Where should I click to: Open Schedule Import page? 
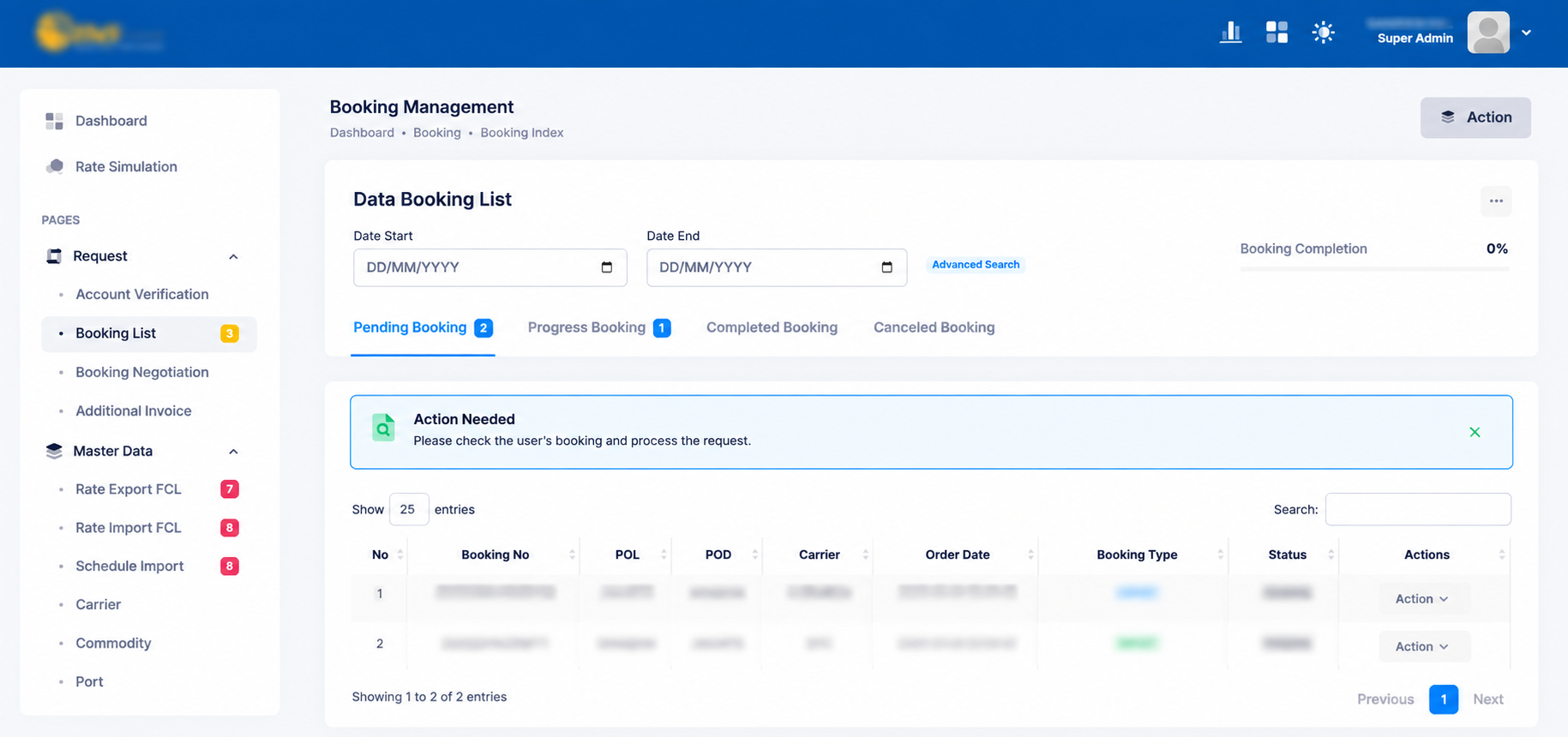(x=129, y=566)
